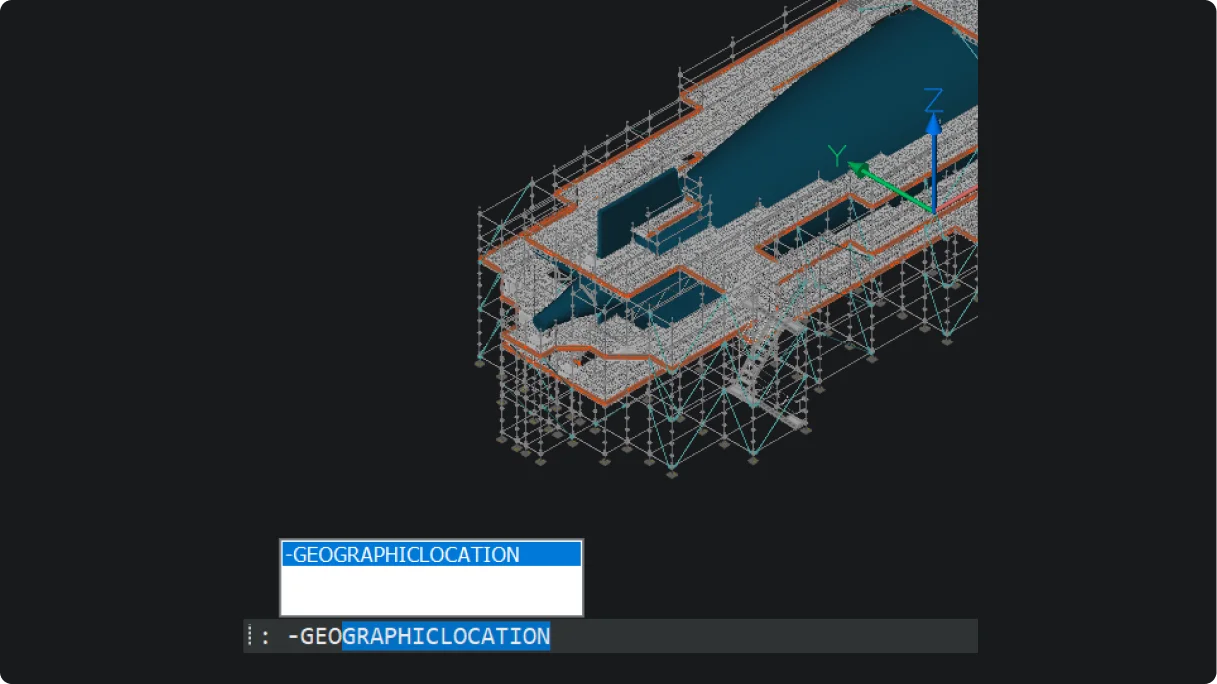Image resolution: width=1217 pixels, height=684 pixels.
Task: Select the leftmost scaffold base plate
Action: (481, 364)
